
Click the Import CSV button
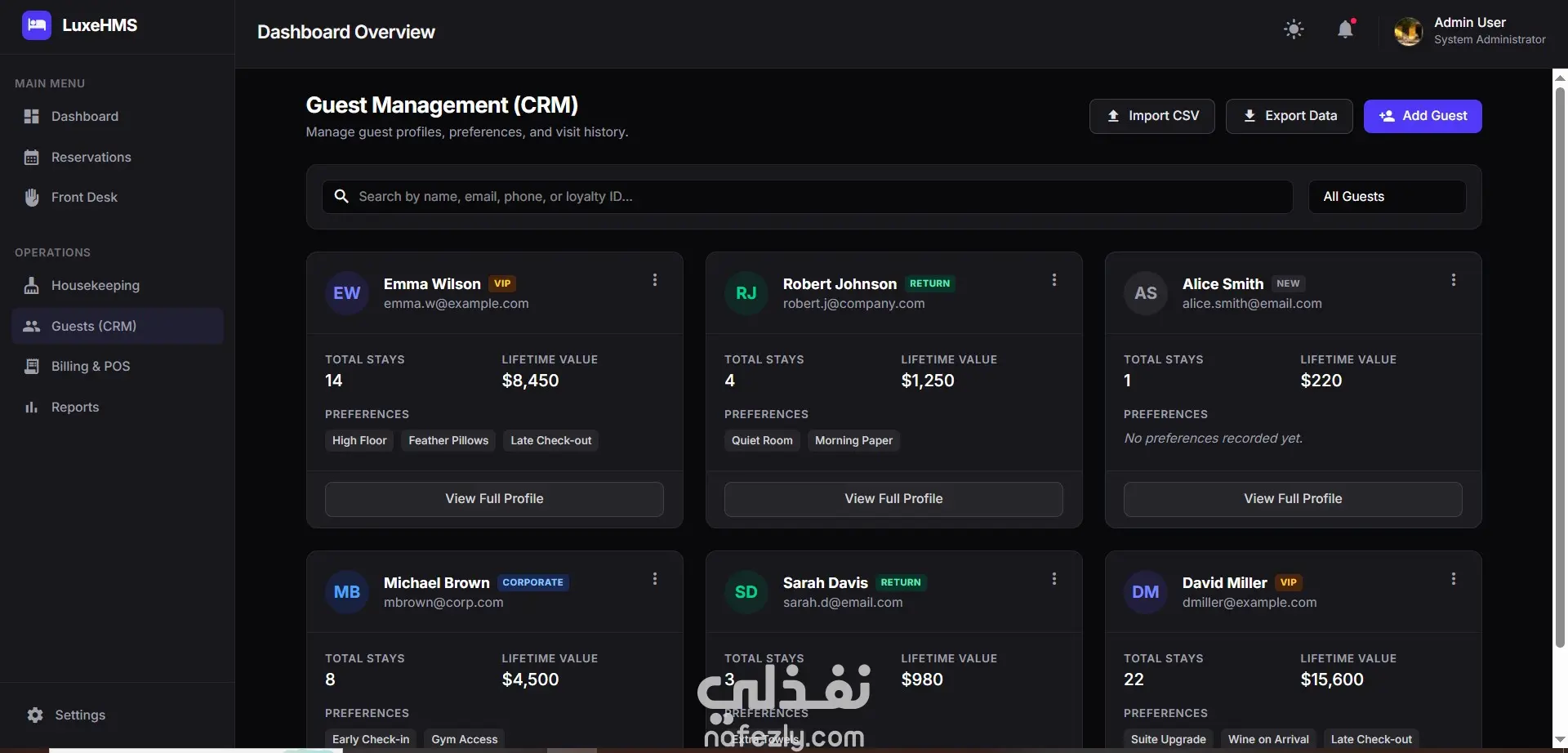[1151, 116]
